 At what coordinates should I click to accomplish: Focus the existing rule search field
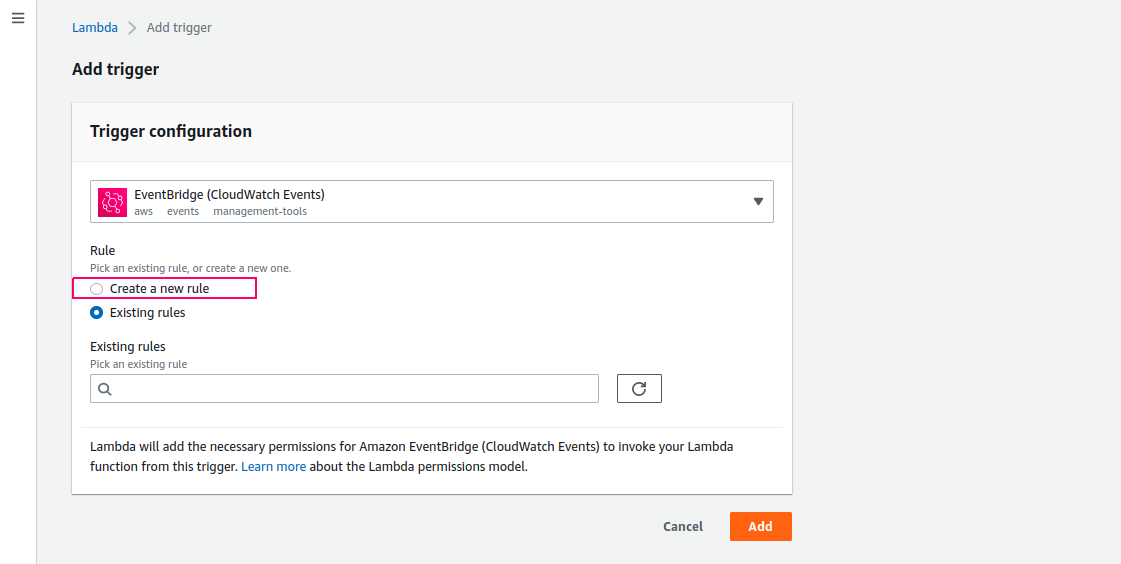344,389
